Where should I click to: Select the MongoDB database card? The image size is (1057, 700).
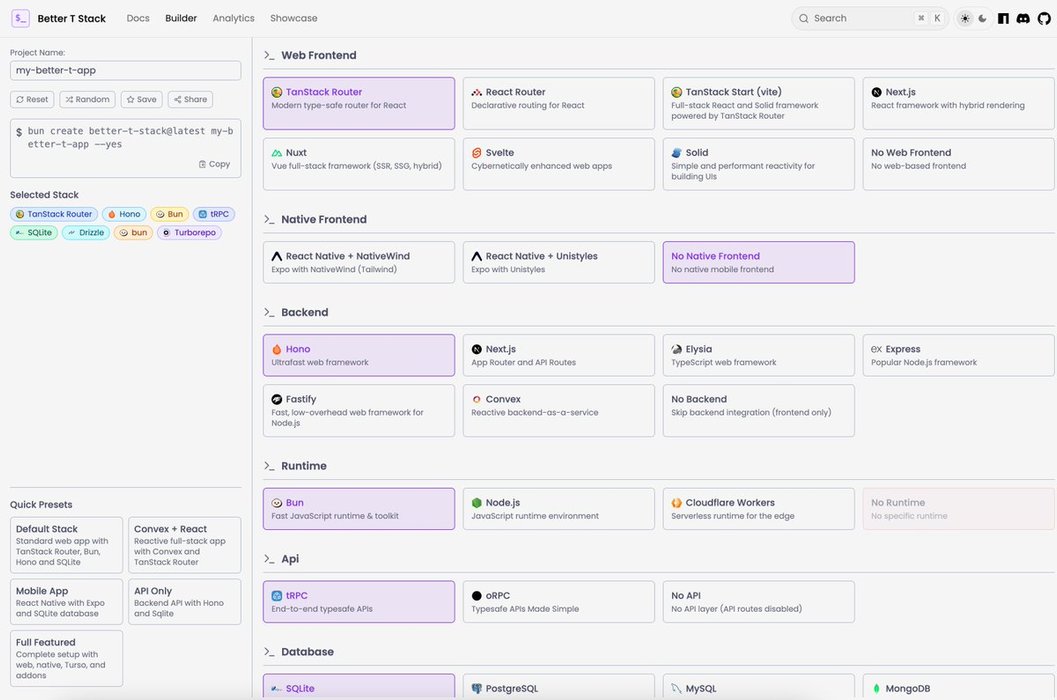958,687
